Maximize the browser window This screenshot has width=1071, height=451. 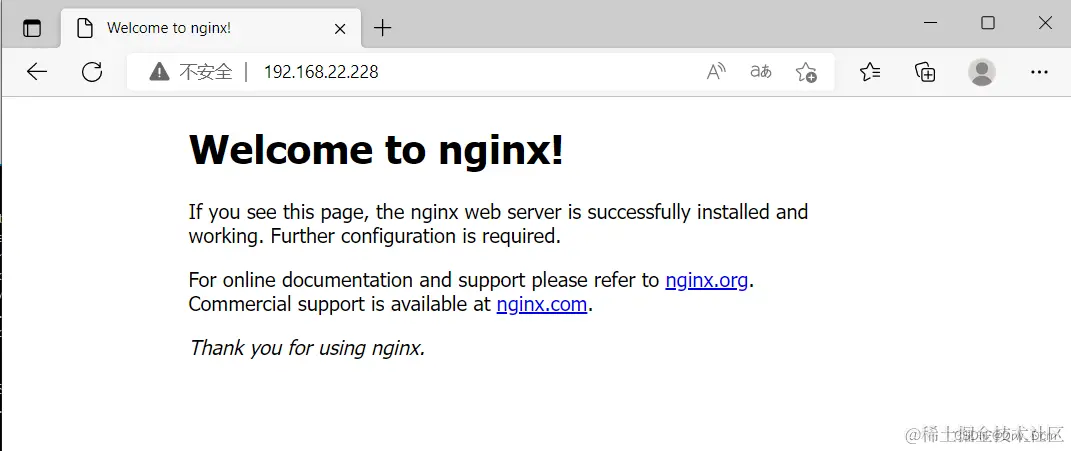click(x=988, y=23)
